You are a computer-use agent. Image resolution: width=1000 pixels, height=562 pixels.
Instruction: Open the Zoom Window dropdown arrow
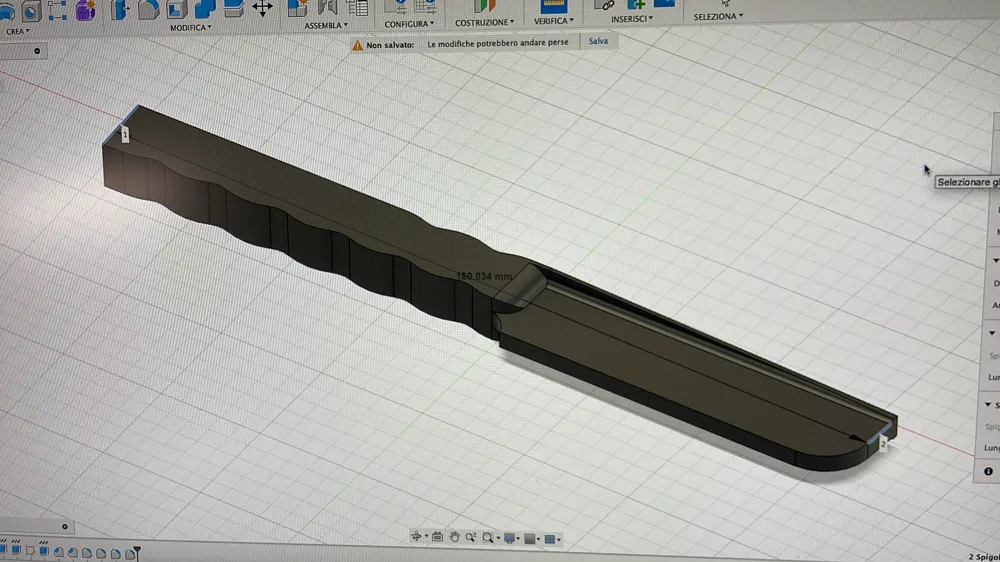pyautogui.click(x=497, y=538)
